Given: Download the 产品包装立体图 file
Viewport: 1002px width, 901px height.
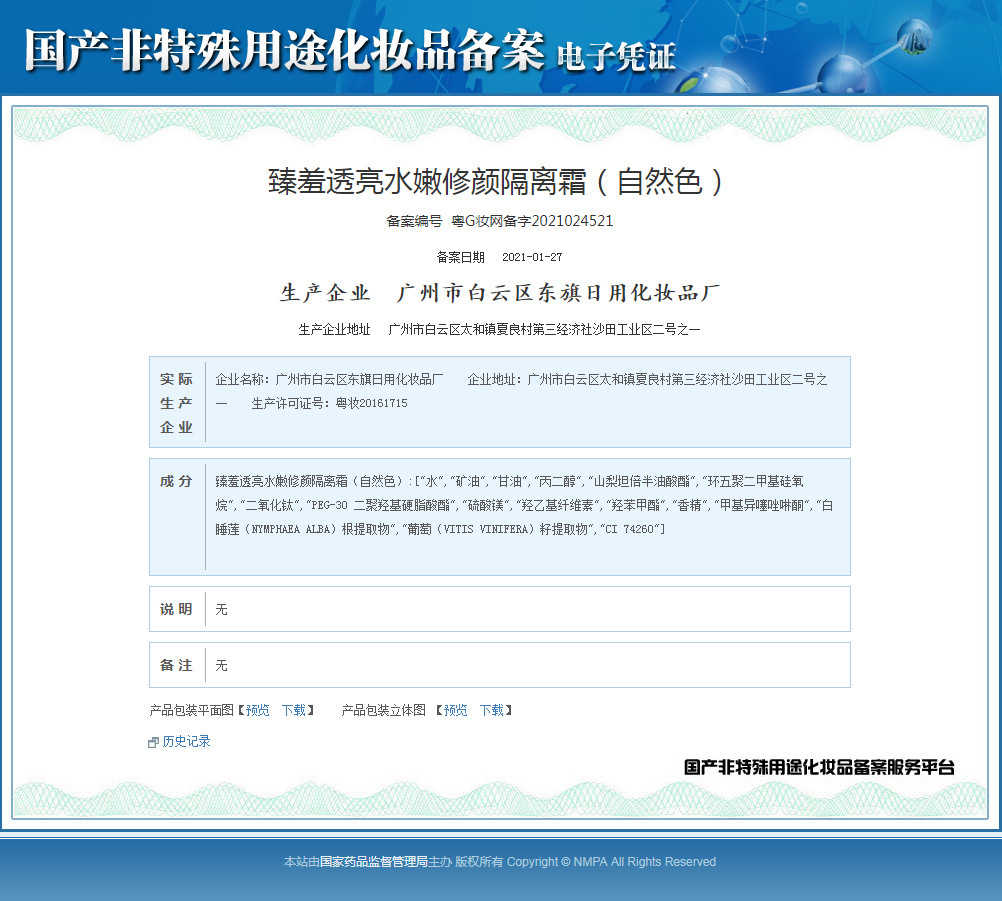Looking at the screenshot, I should coord(491,710).
